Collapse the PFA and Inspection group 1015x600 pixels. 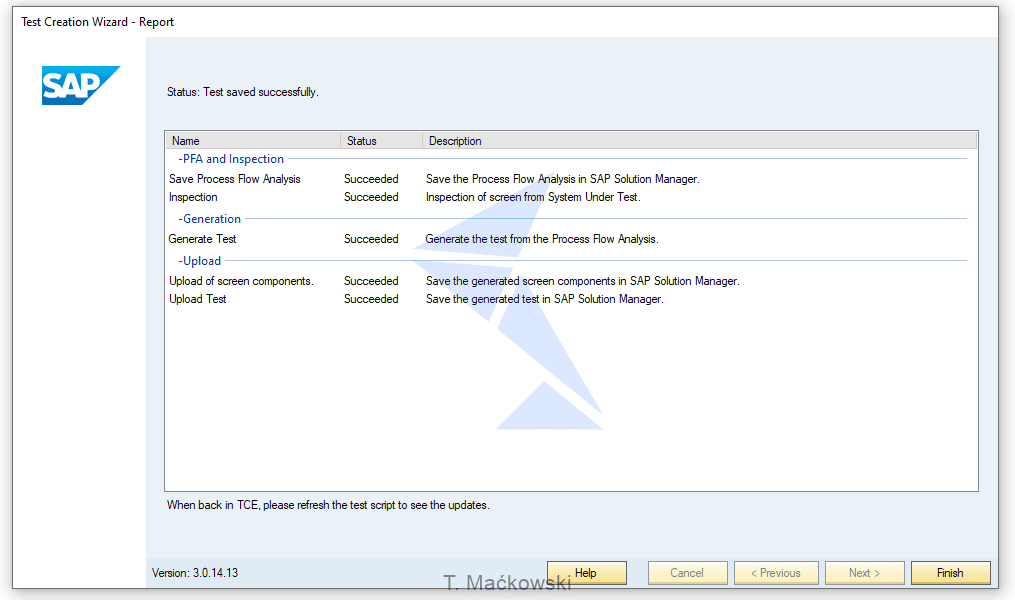tap(231, 159)
